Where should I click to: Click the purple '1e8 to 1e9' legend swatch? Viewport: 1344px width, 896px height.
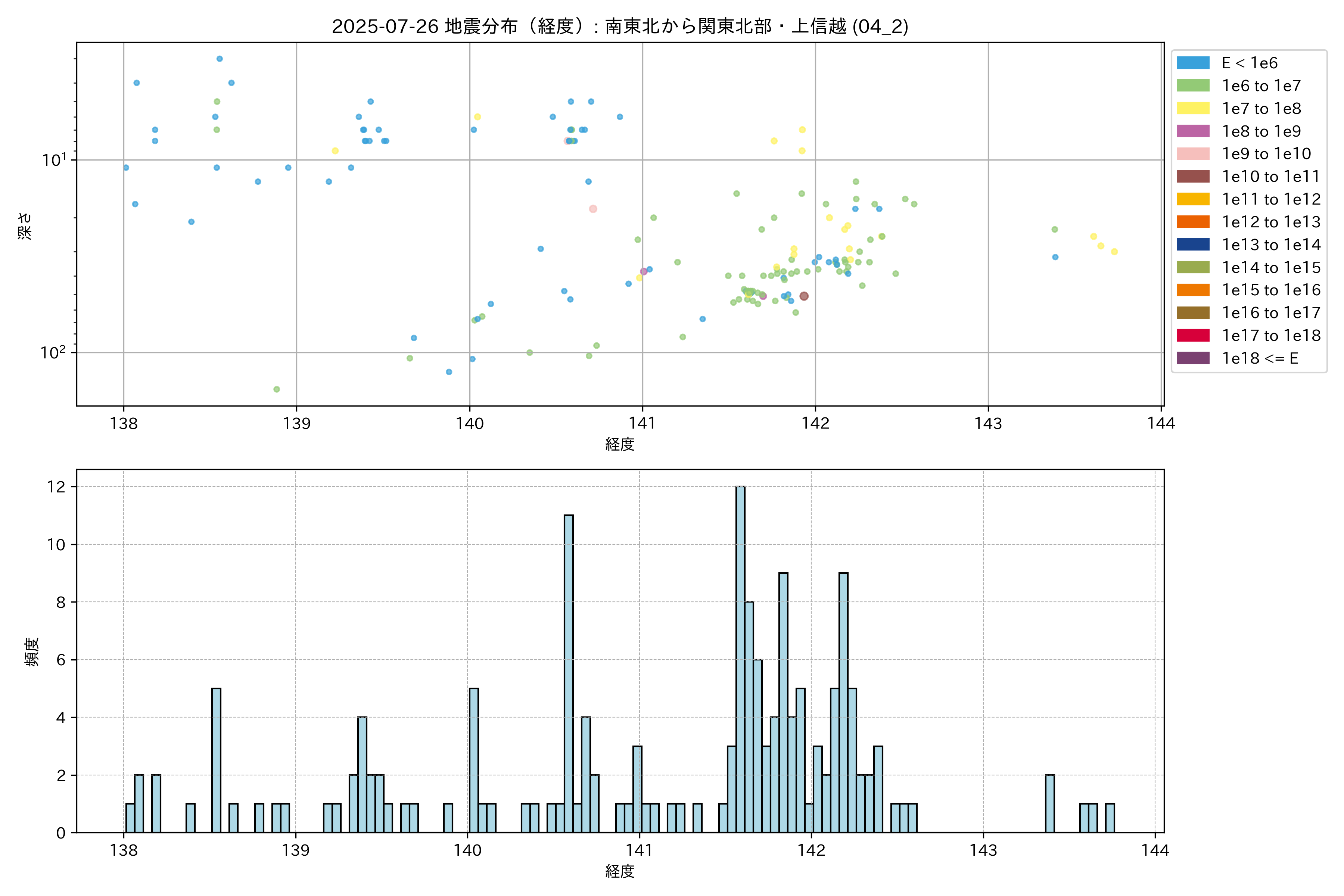coord(1192,131)
